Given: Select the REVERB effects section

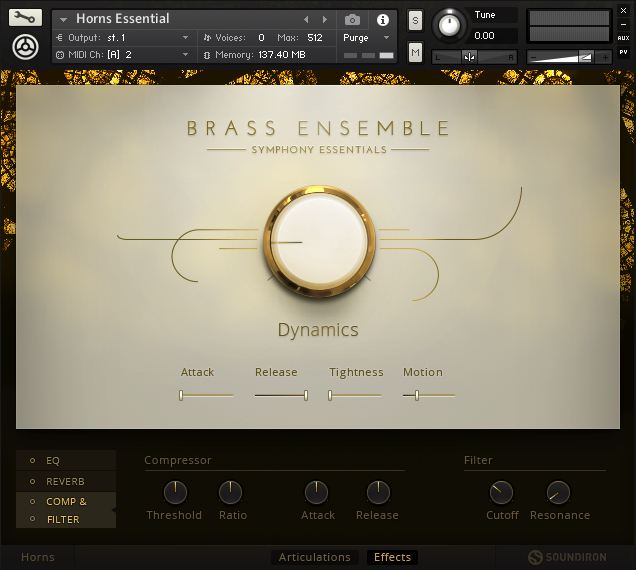Looking at the screenshot, I should coord(66,482).
